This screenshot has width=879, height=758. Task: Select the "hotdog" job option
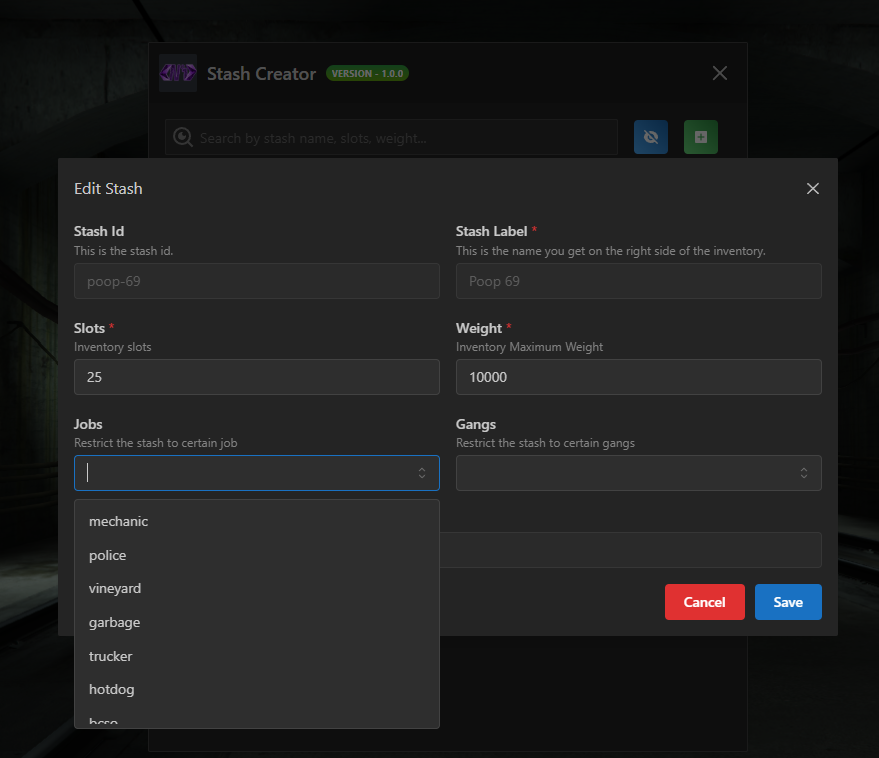[111, 689]
